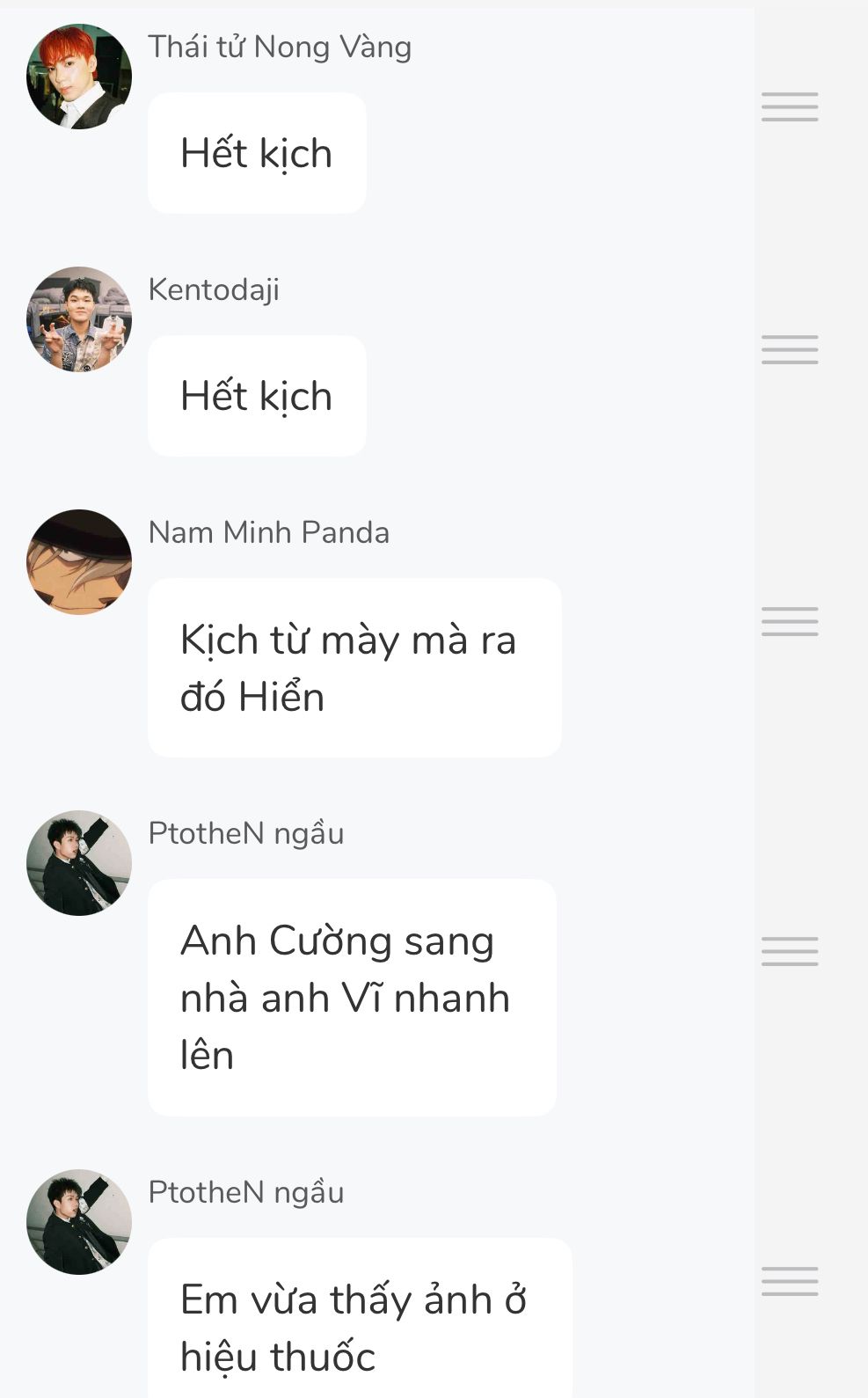Select the "Hết kịch" bubble from Thái tử Nong Vàng

[257, 153]
